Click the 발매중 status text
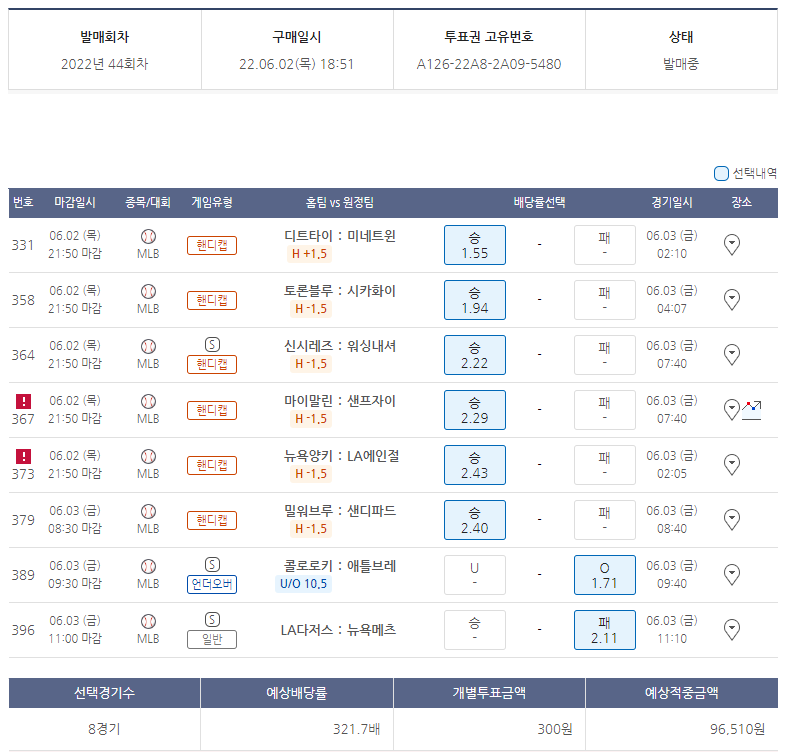 point(681,64)
